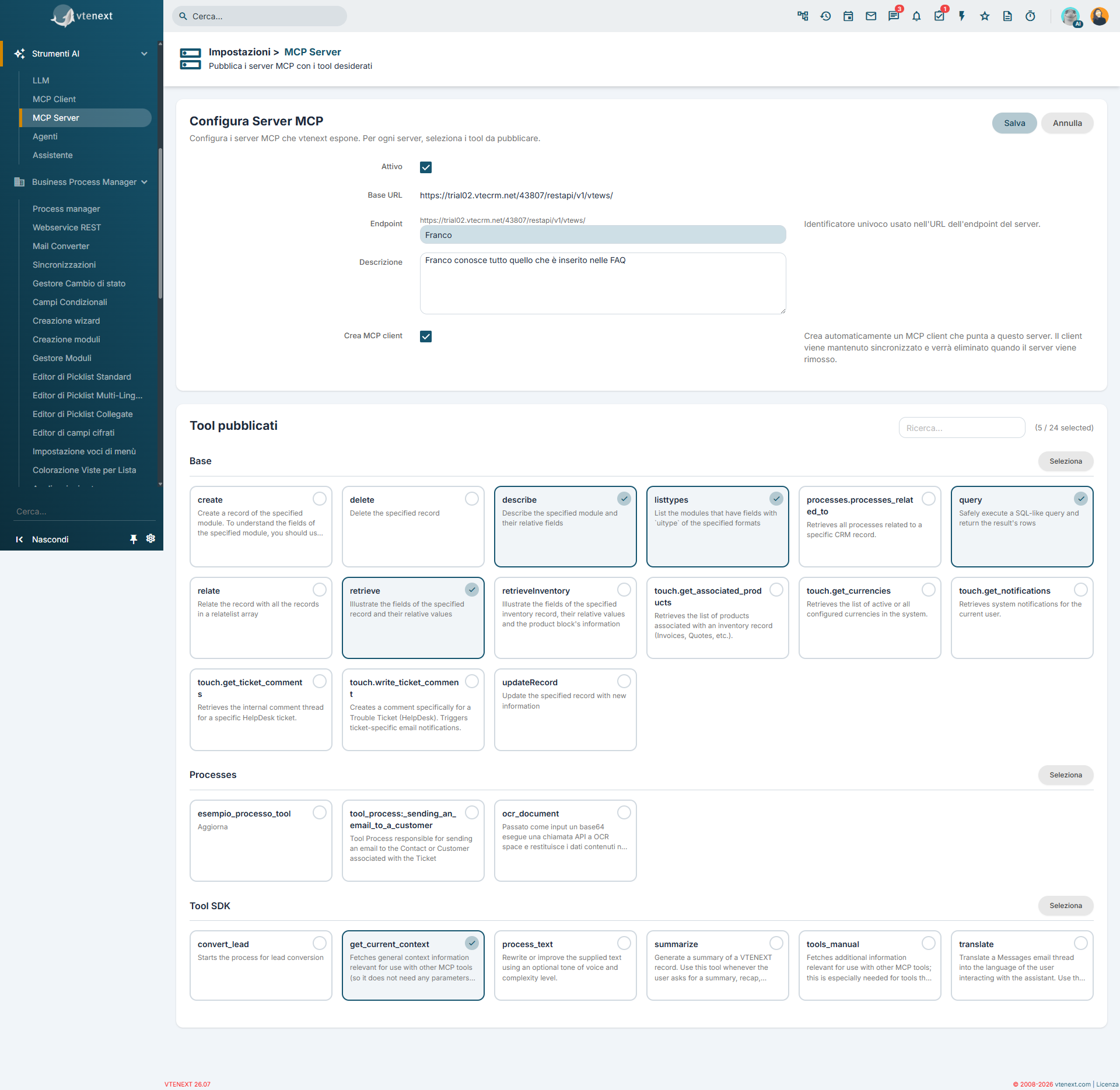Click the Licenza footer link

(1107, 1084)
